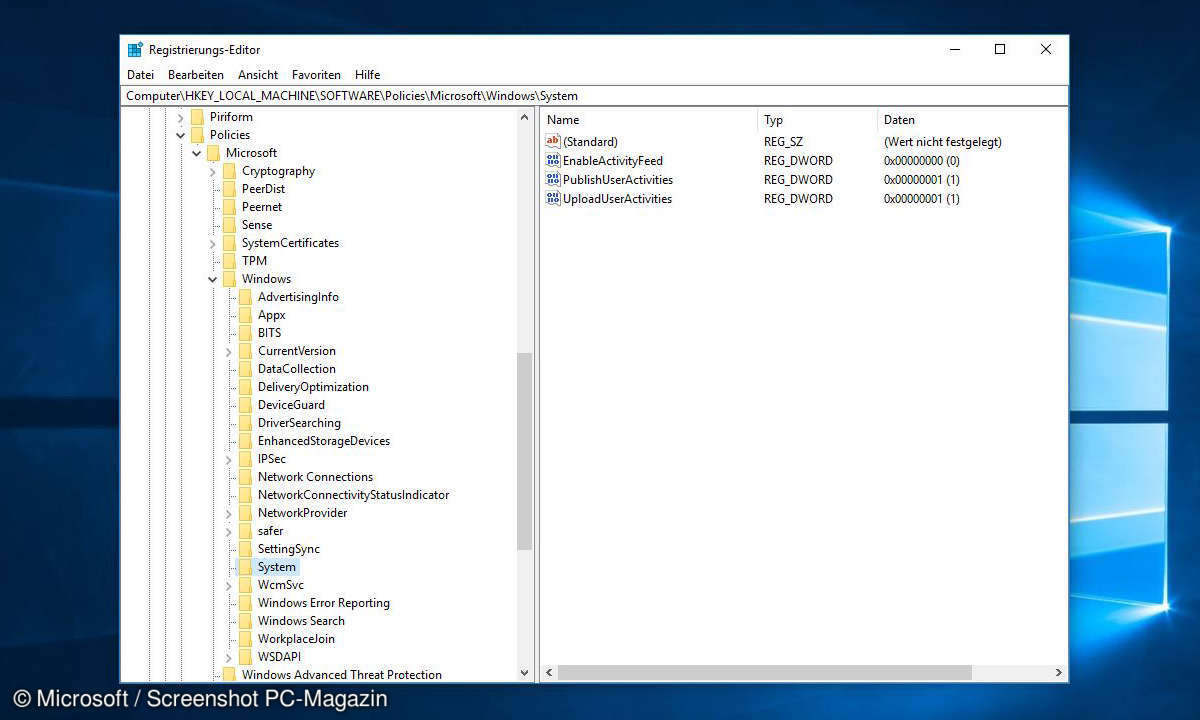Screen dimensions: 1200x720
Task: Click the '(Wert nicht festgelegt)' data cell
Action: click(943, 142)
